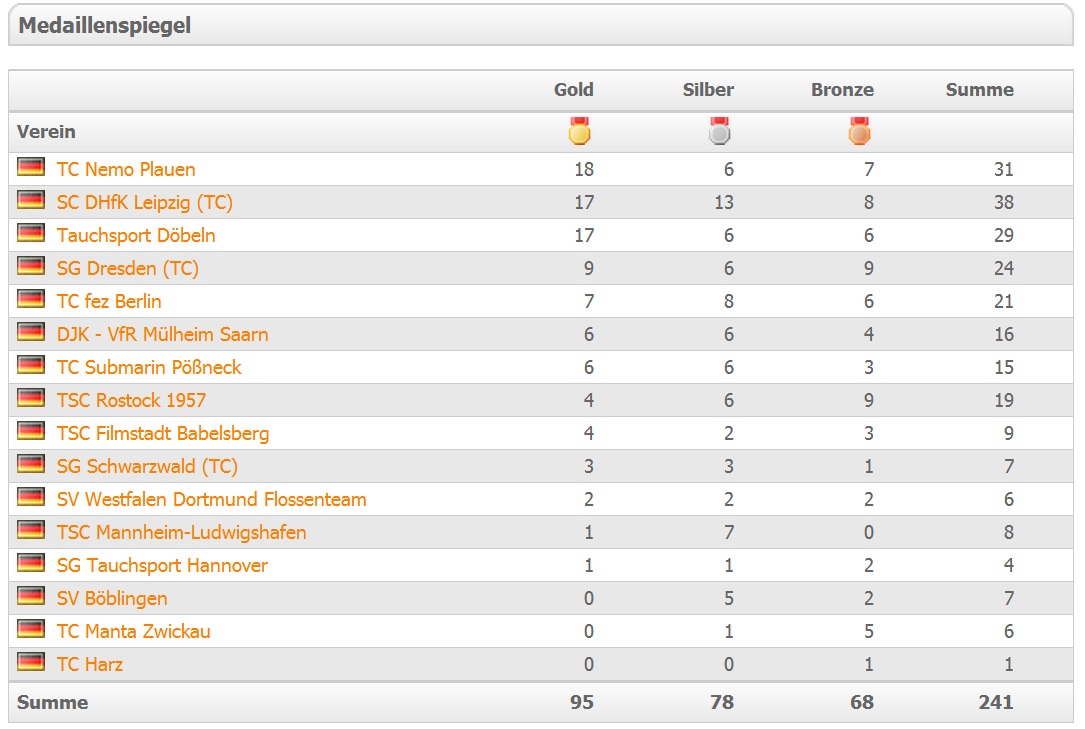Click the Gold column header
The width and height of the screenshot is (1085, 729).
pos(574,90)
